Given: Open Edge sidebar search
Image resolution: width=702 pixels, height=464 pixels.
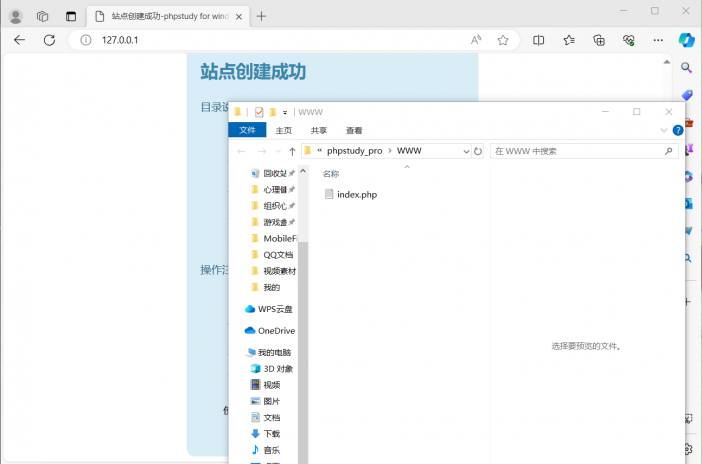Looking at the screenshot, I should [686, 68].
